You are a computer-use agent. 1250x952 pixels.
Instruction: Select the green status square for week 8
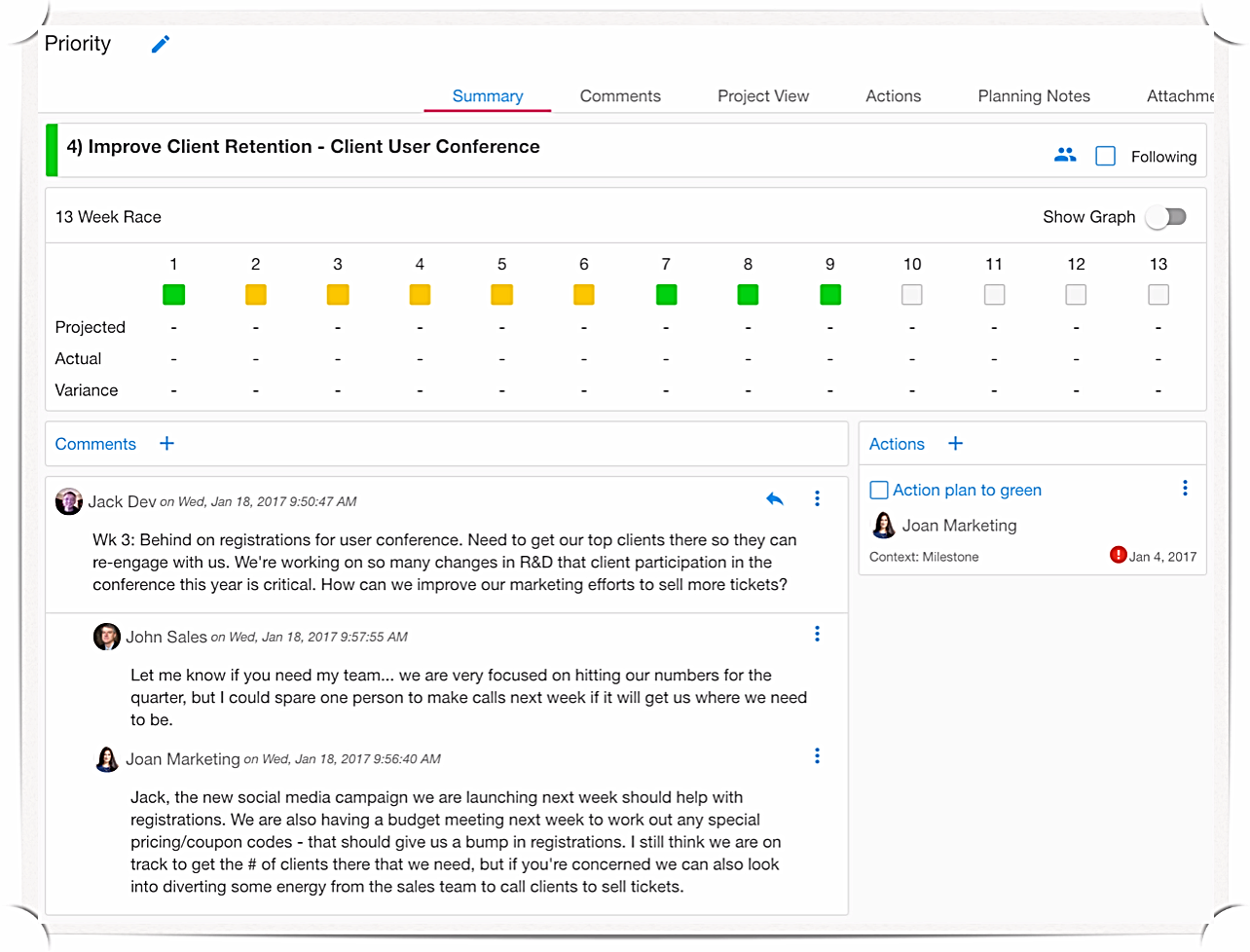point(748,294)
